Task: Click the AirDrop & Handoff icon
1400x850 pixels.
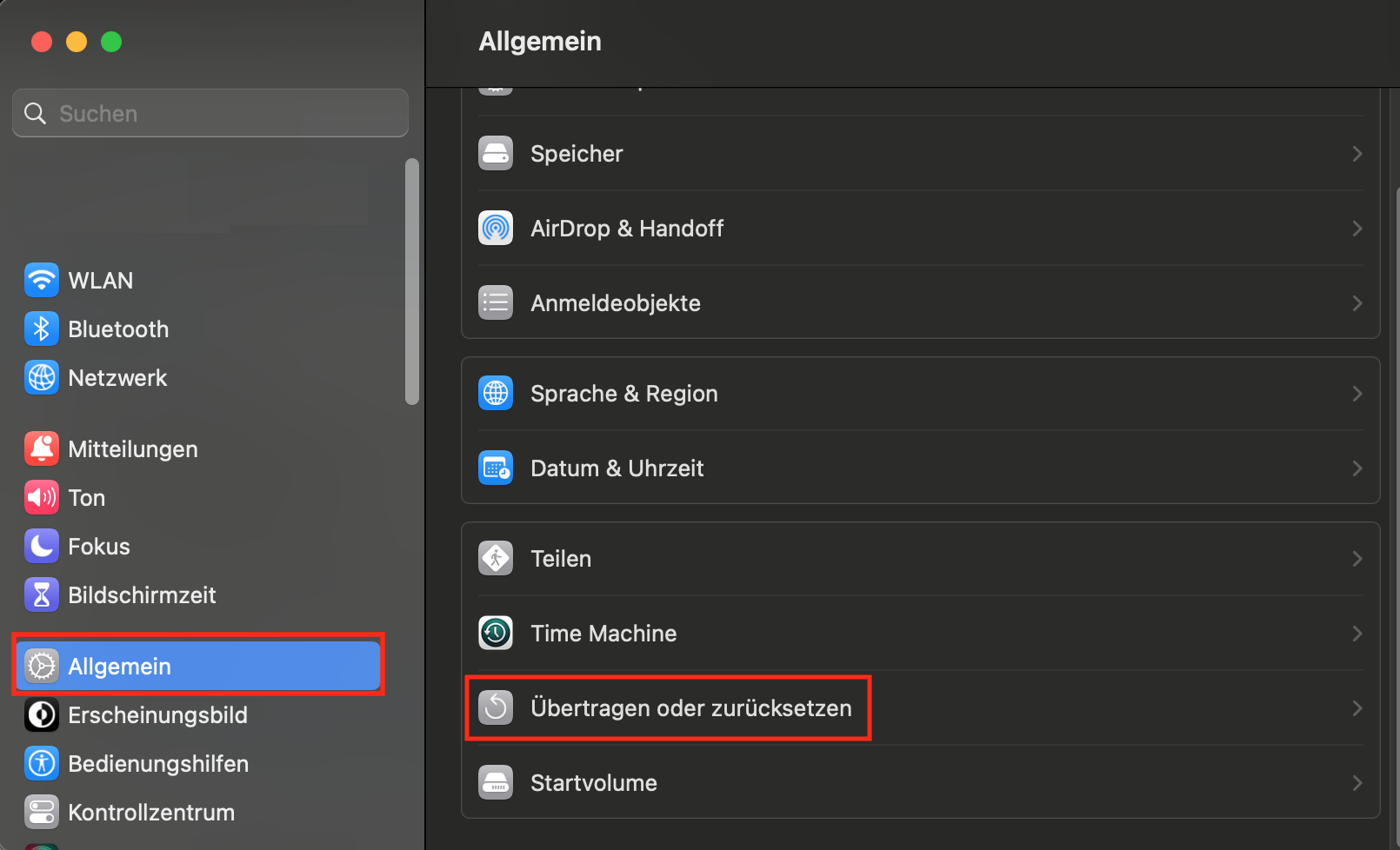Action: coord(496,229)
